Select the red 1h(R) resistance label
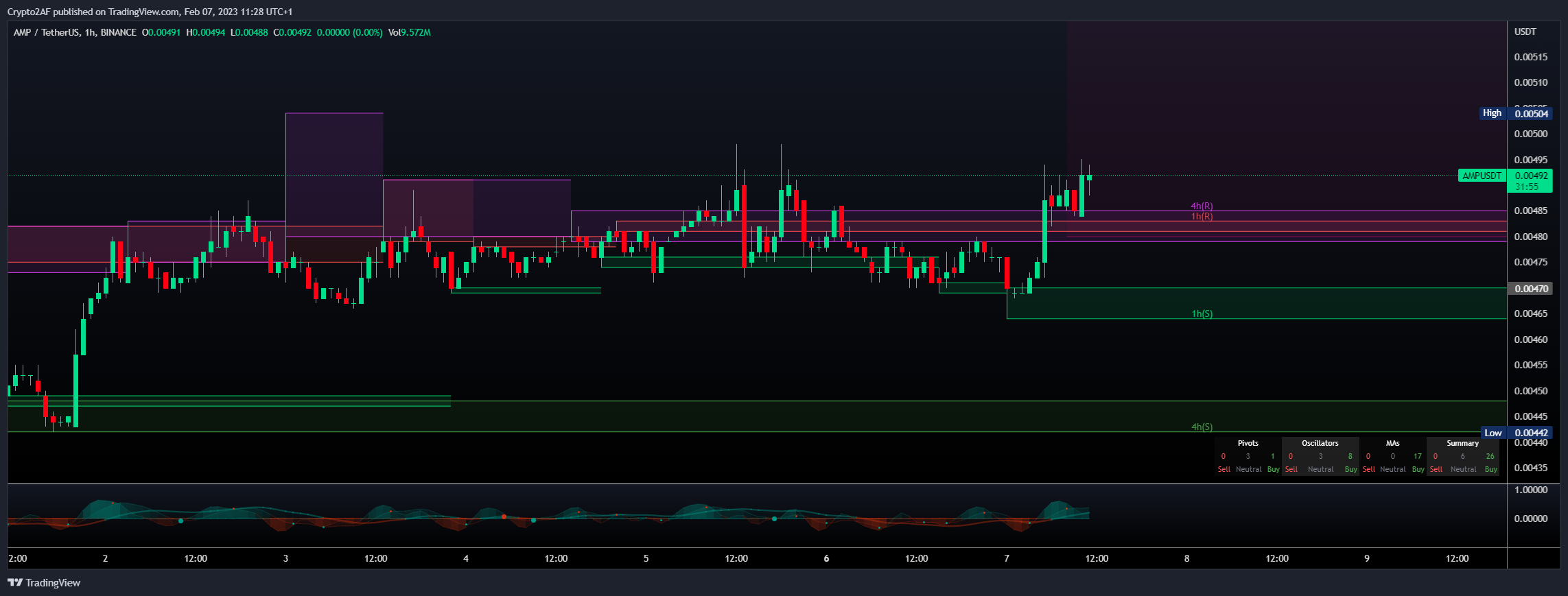Screen dimensions: 1568x596 point(1202,216)
